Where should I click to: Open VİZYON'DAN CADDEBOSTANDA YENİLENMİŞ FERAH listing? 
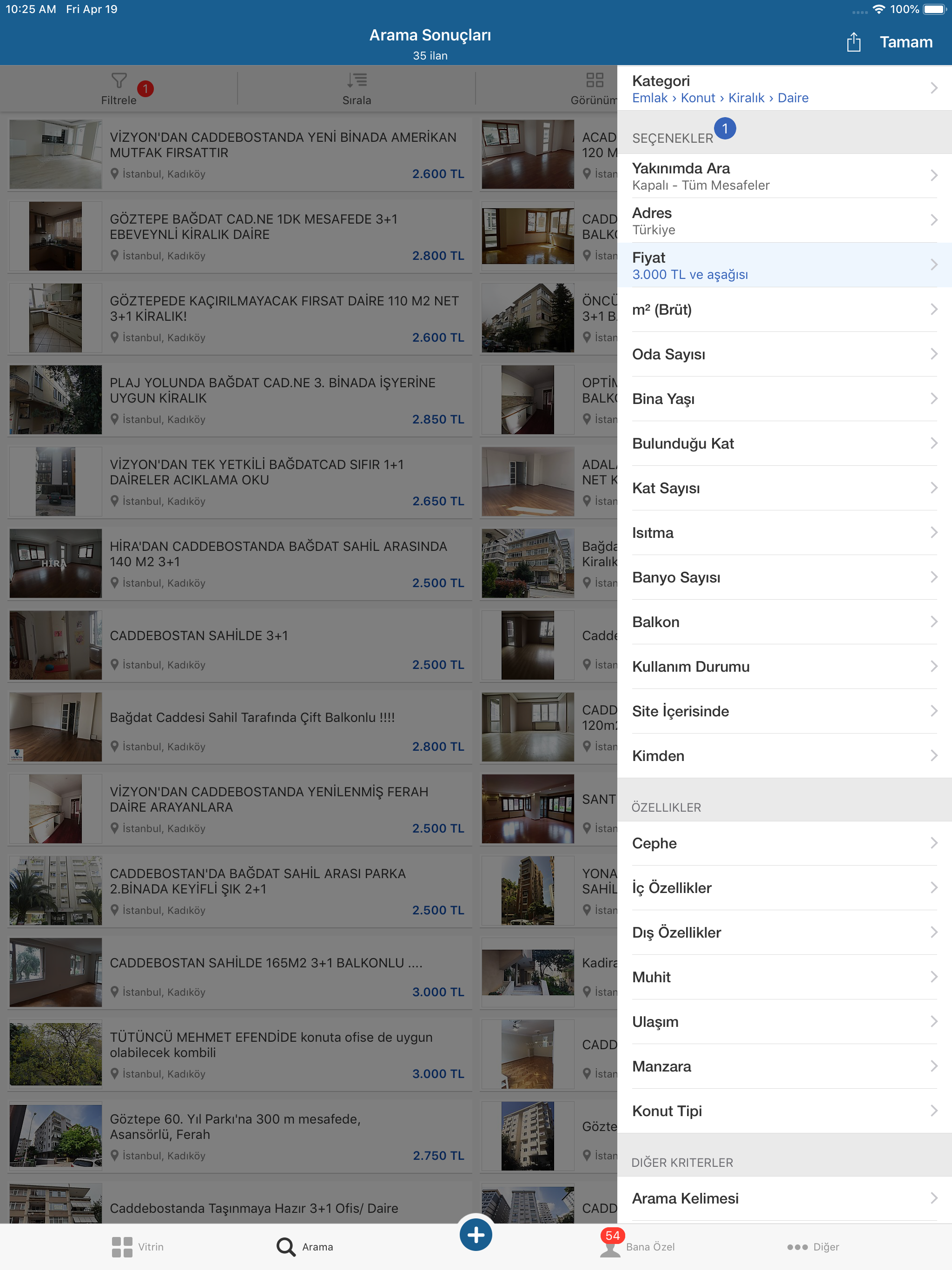[x=240, y=809]
